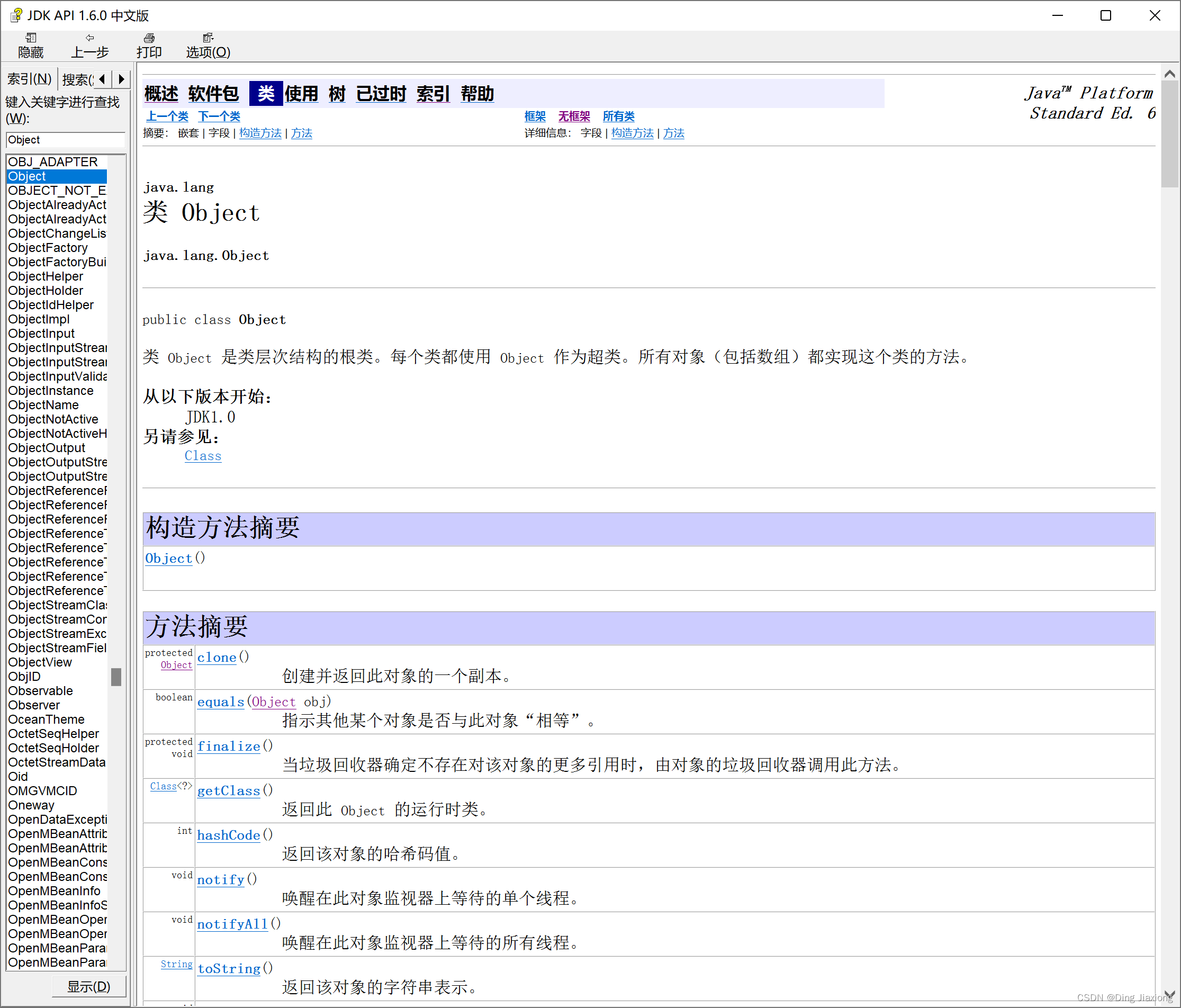Click the Print (打印) toolbar icon

point(149,38)
